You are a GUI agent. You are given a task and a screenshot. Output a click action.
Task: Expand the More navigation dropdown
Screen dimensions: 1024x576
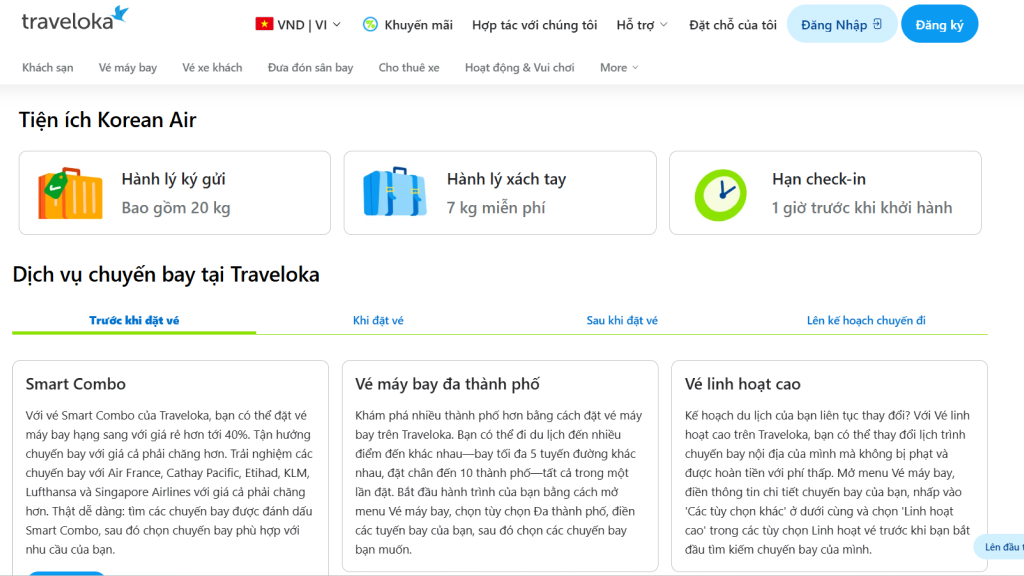pyautogui.click(x=618, y=67)
